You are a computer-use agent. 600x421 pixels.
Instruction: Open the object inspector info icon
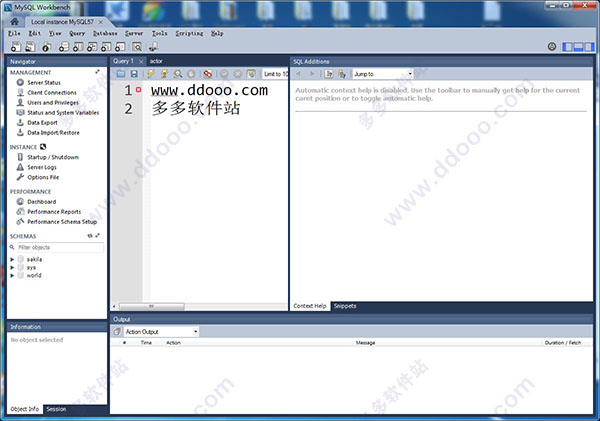point(46,47)
